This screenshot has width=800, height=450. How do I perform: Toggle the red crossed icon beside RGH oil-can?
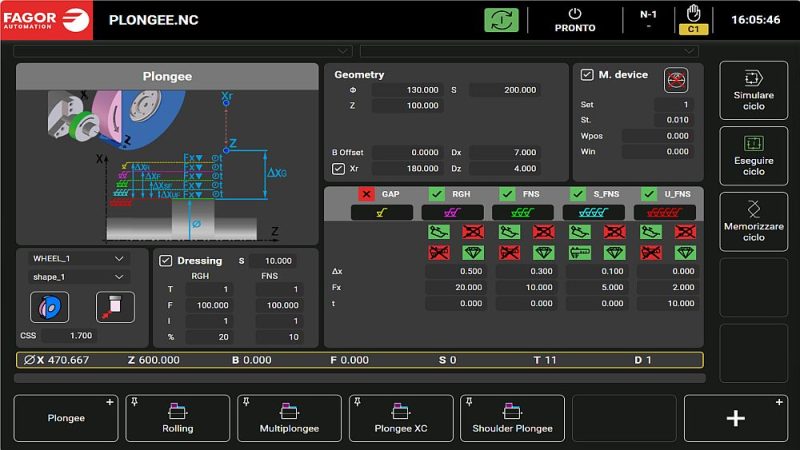[473, 232]
